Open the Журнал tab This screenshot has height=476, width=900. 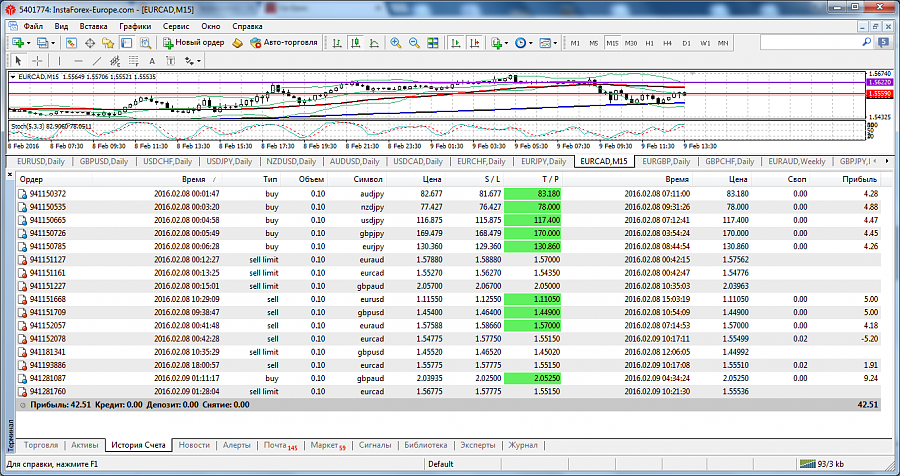pyautogui.click(x=523, y=445)
